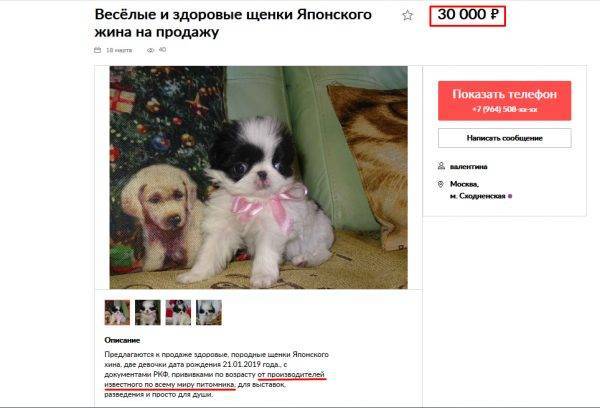This screenshot has height=408, width=600.
Task: Click the 30 000 ₽ price label
Action: [468, 15]
